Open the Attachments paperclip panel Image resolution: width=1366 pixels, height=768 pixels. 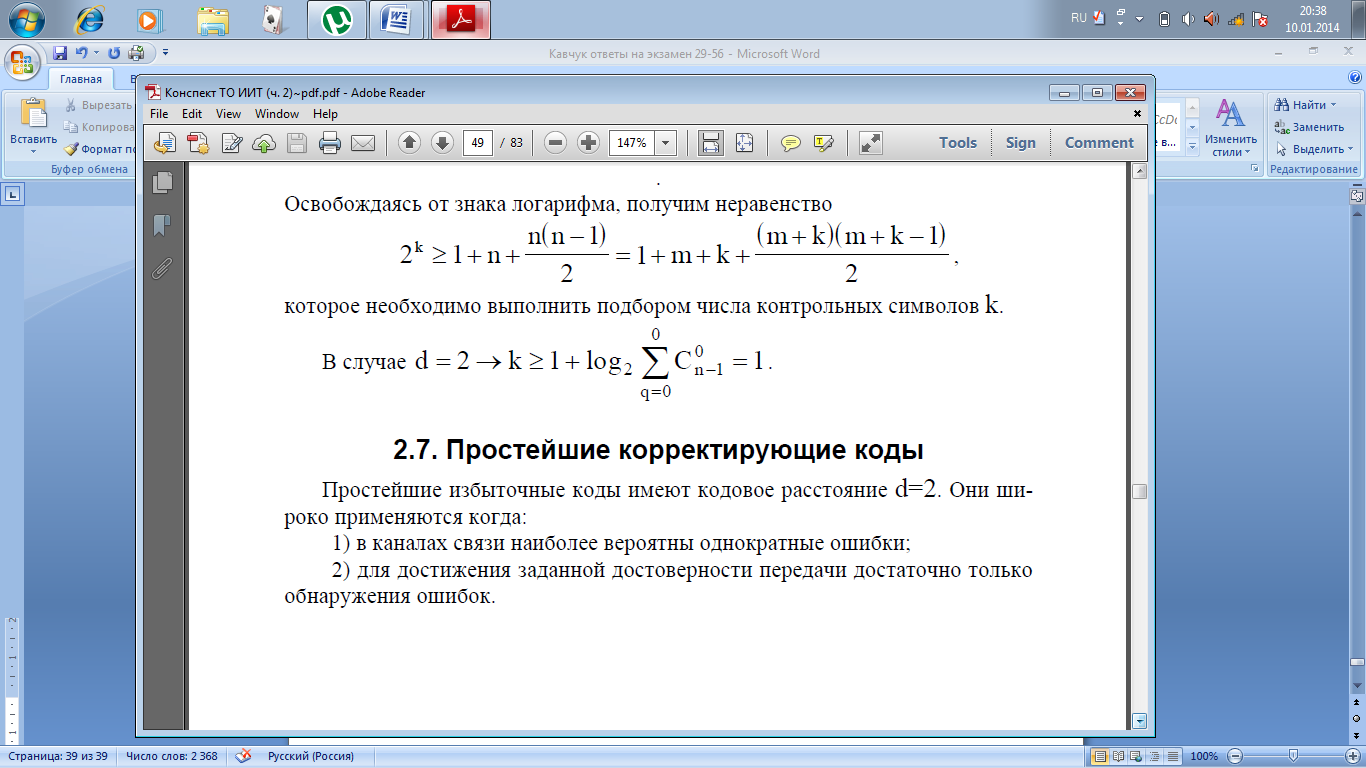tap(162, 268)
